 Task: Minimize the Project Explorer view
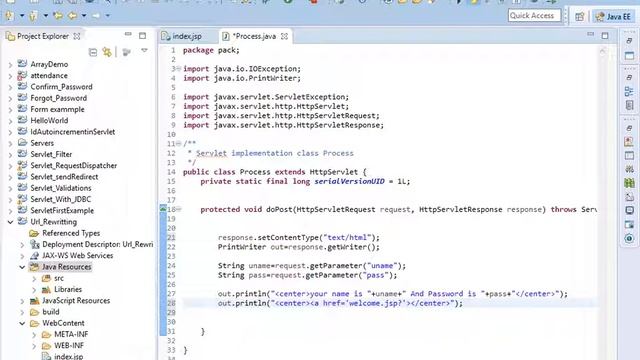pyautogui.click(x=128, y=34)
